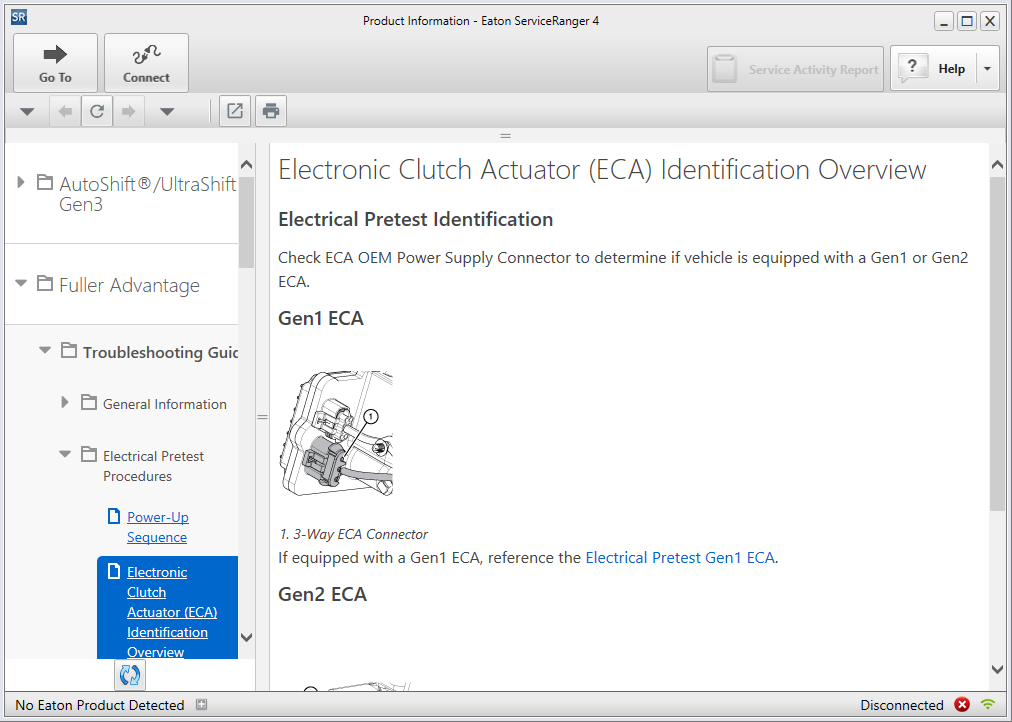Click the back navigation arrow
Image resolution: width=1012 pixels, height=722 pixels.
66,112
